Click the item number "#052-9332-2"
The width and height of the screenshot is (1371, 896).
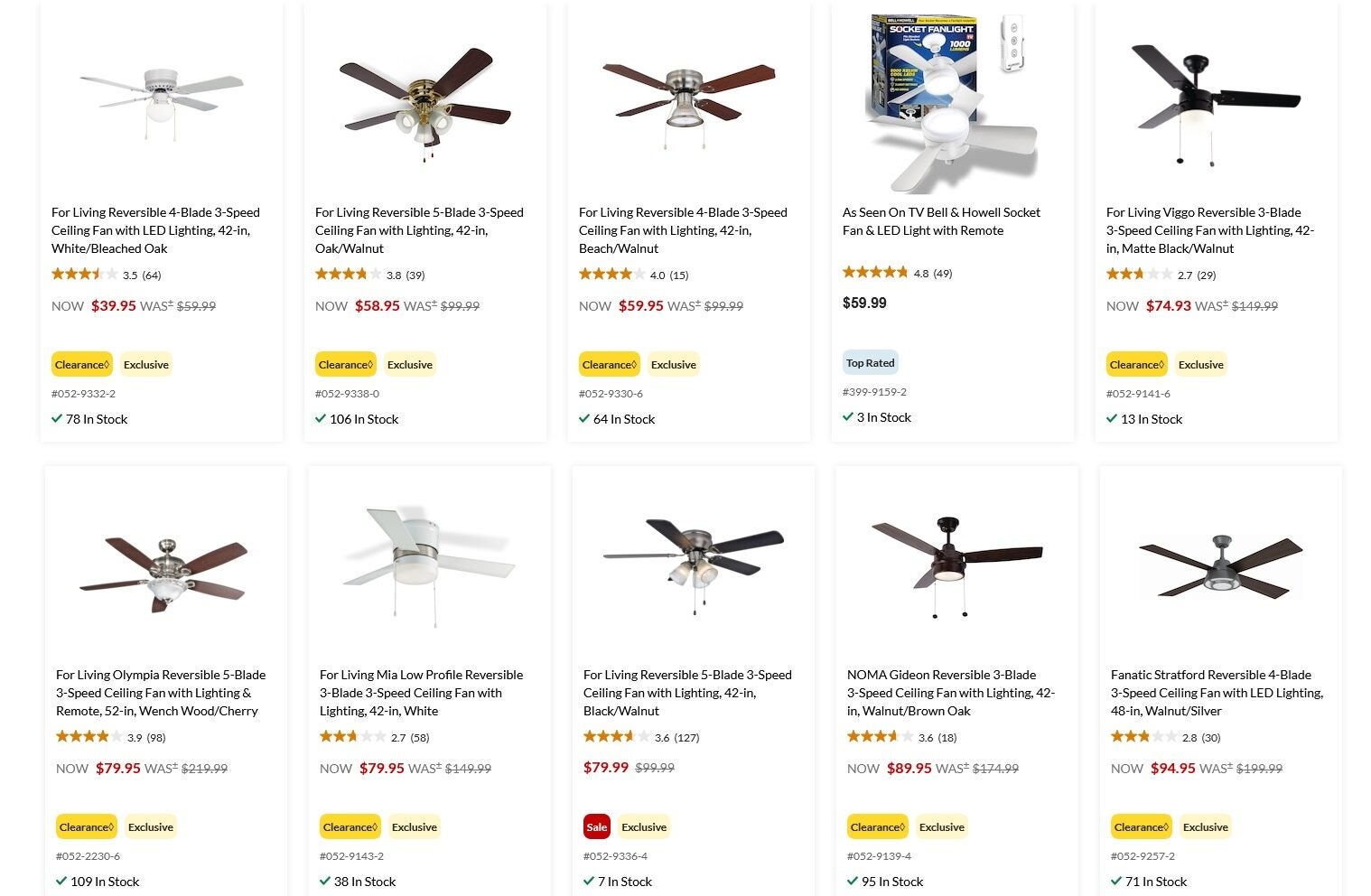click(87, 393)
